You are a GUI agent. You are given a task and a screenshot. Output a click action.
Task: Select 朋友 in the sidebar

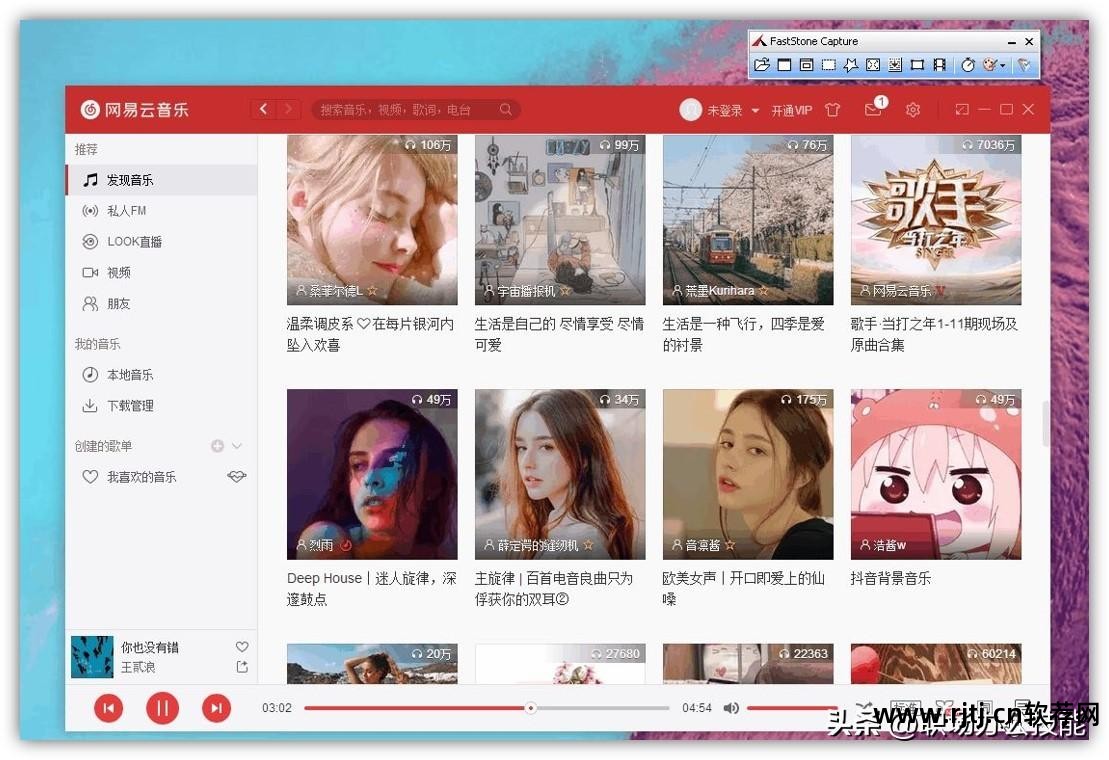[161, 304]
